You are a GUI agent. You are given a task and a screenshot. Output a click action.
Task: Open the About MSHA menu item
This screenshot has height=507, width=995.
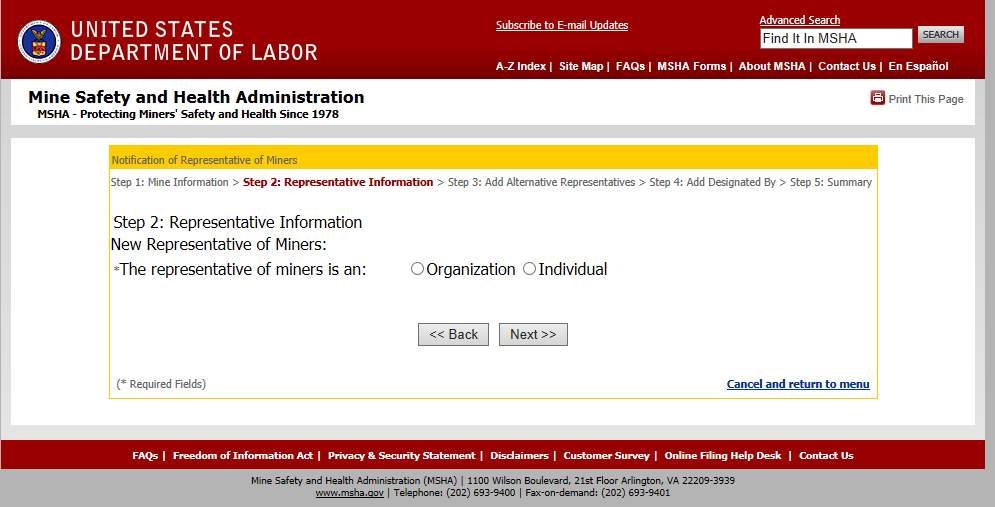(772, 66)
